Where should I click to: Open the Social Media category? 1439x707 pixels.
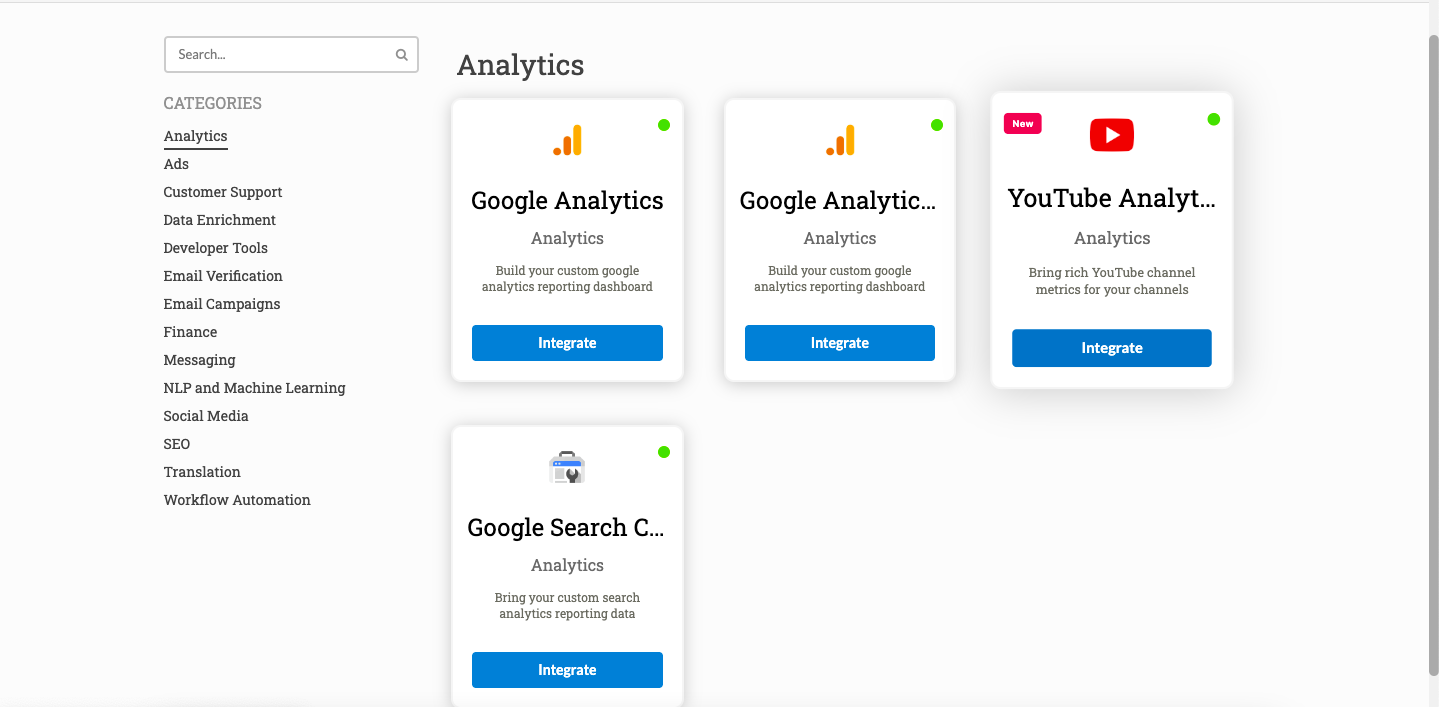(x=206, y=416)
